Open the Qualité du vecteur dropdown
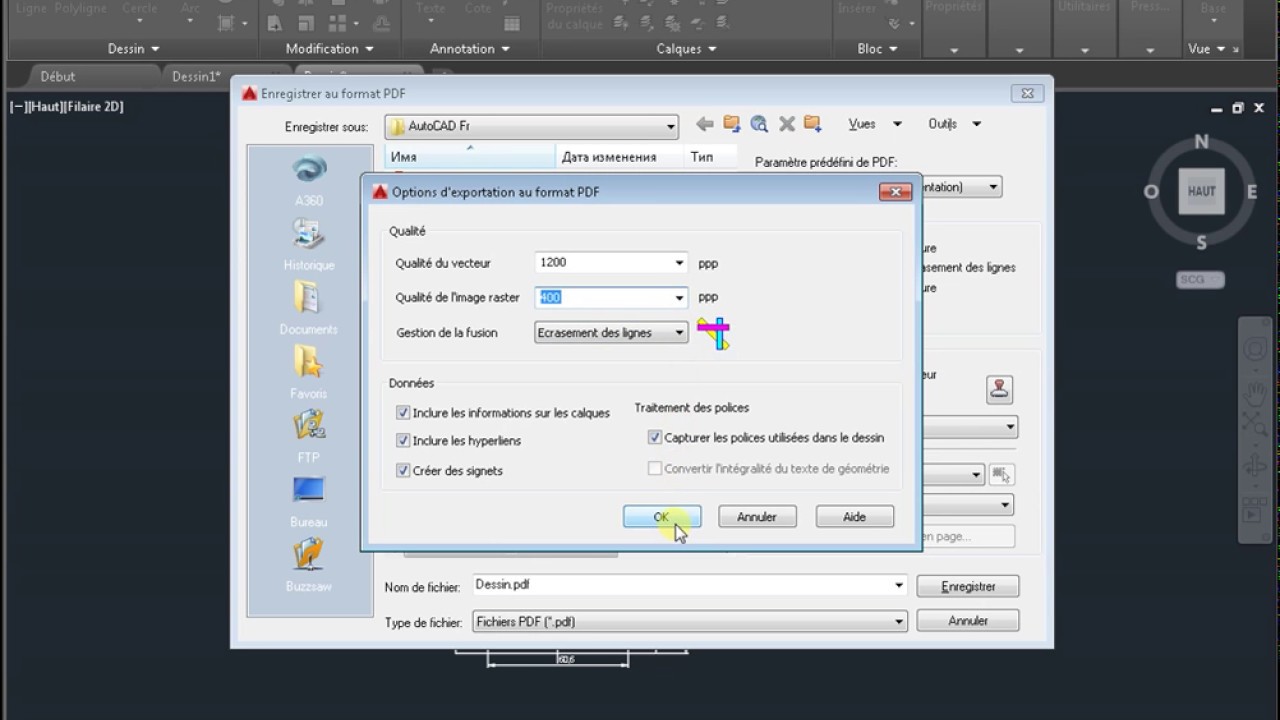Viewport: 1280px width, 720px height. tap(679, 263)
